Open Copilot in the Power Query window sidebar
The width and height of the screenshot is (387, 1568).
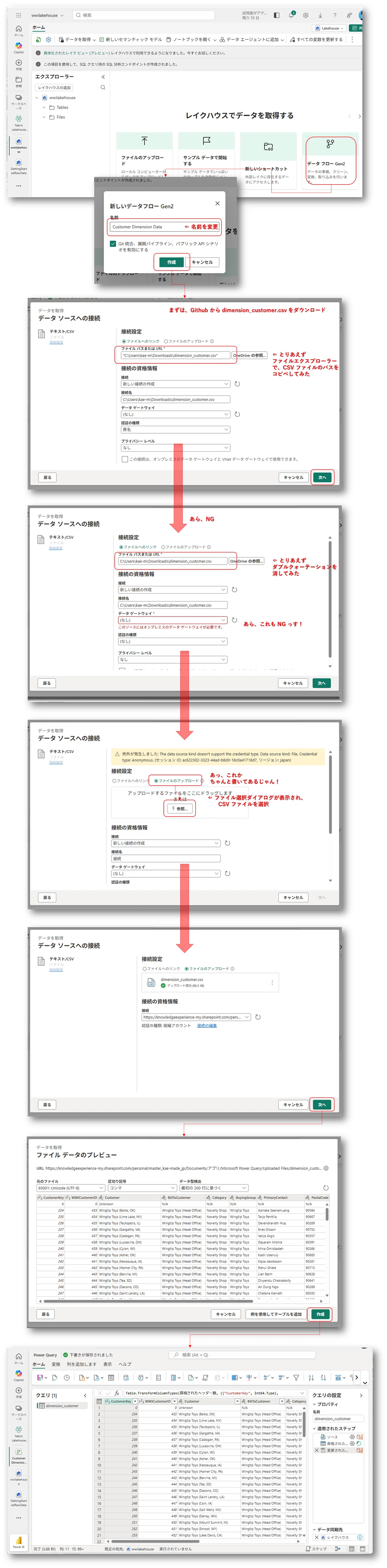click(18, 1375)
